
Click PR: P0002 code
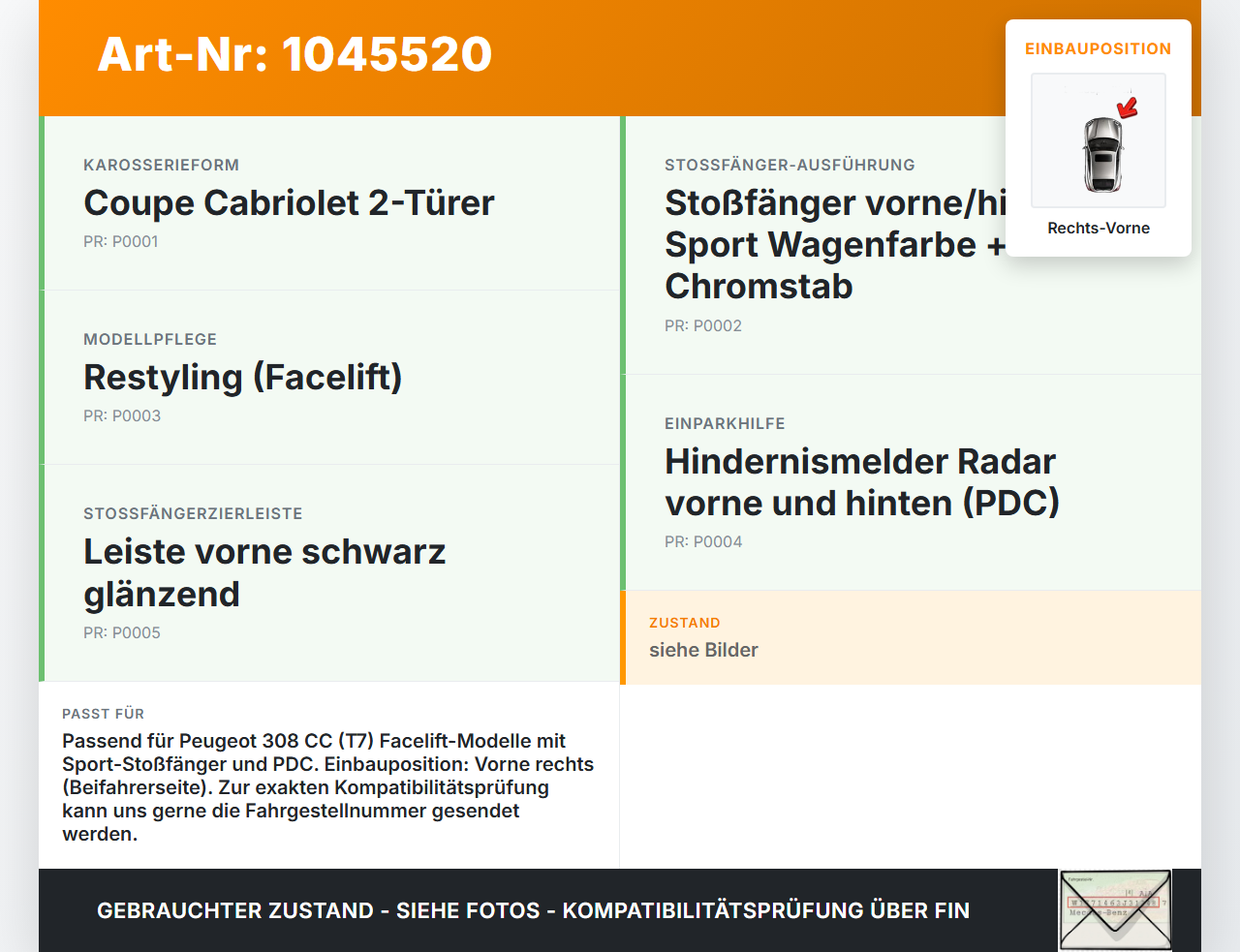pos(703,325)
